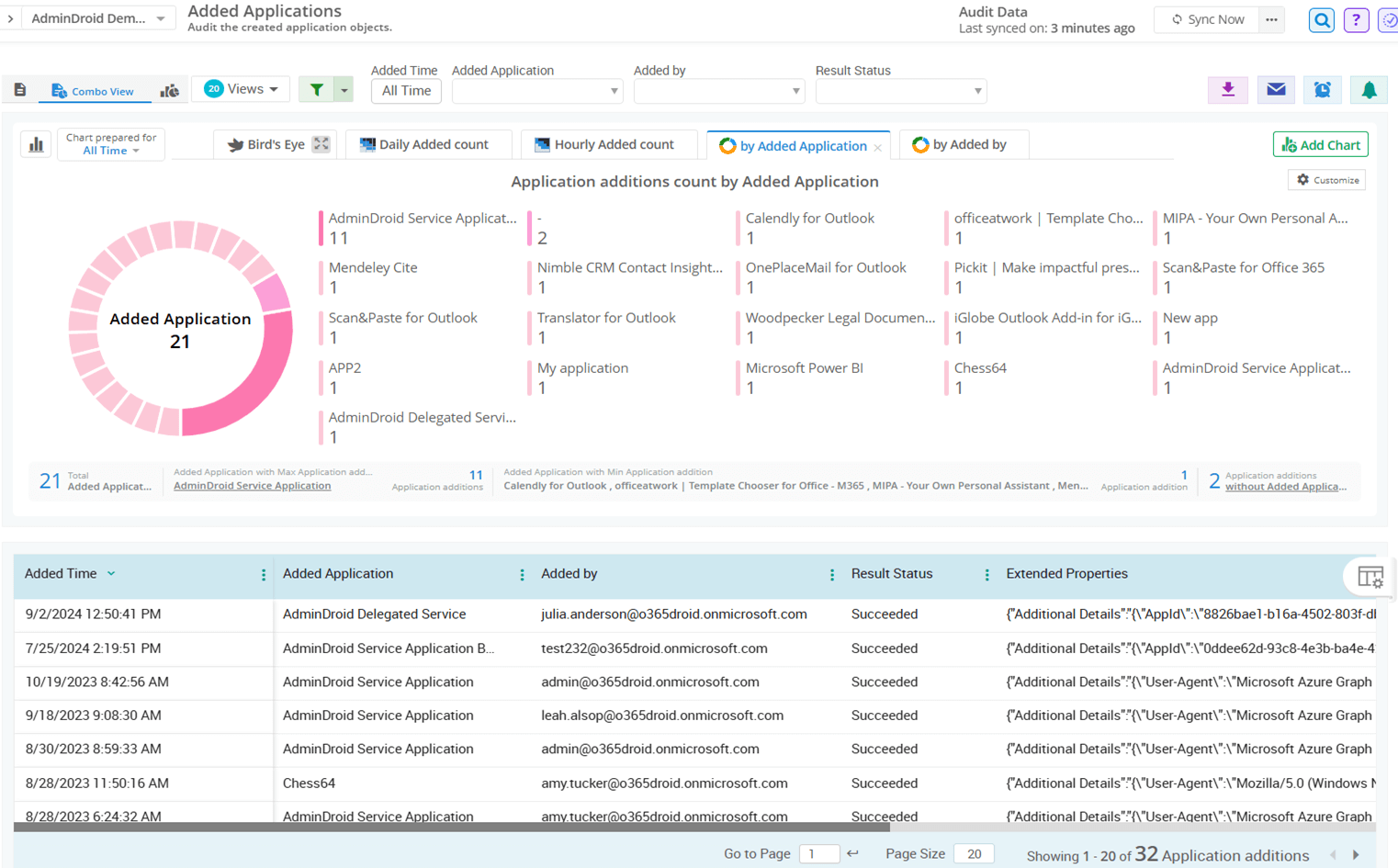This screenshot has width=1398, height=868.
Task: Open schedule report alarm clock icon
Action: [1322, 89]
